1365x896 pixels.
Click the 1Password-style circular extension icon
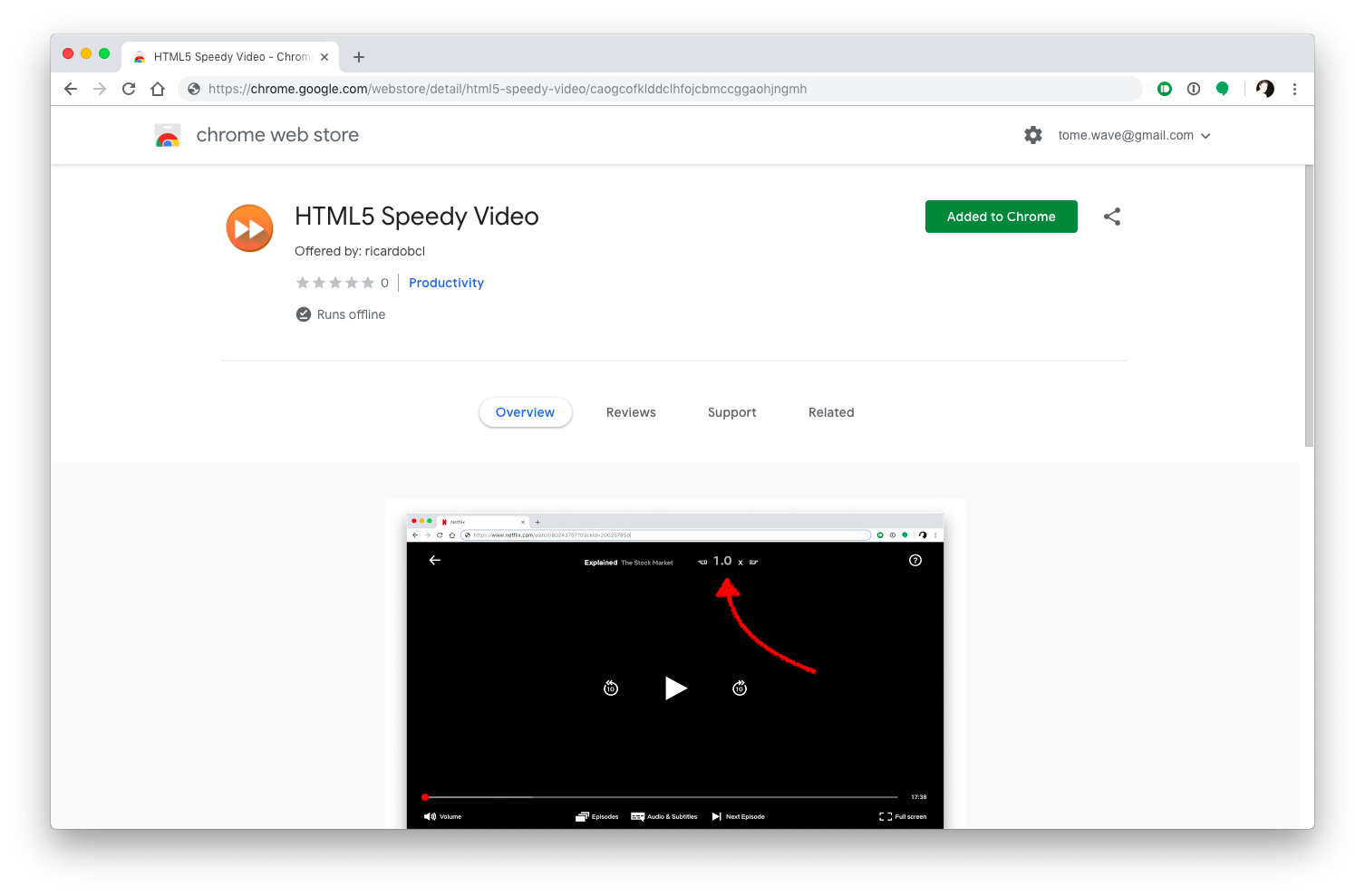point(1194,89)
